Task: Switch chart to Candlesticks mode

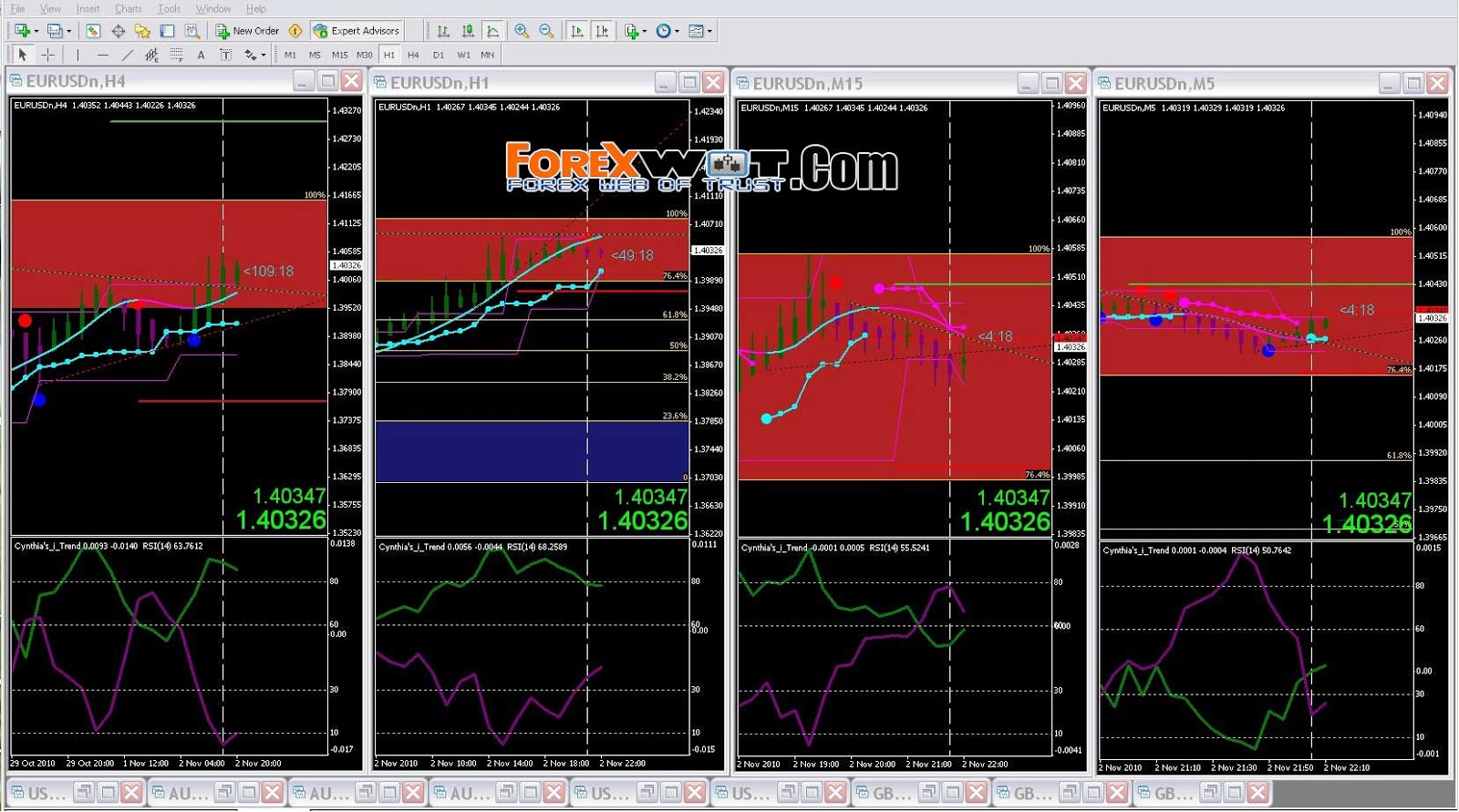Action: click(468, 31)
